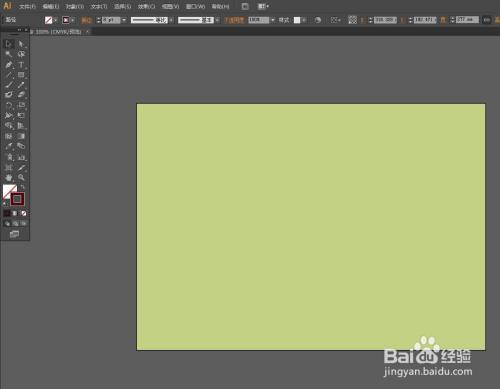Screen dimensions: 500x389
Task: Select the Blend tool
Action: (x=21, y=146)
